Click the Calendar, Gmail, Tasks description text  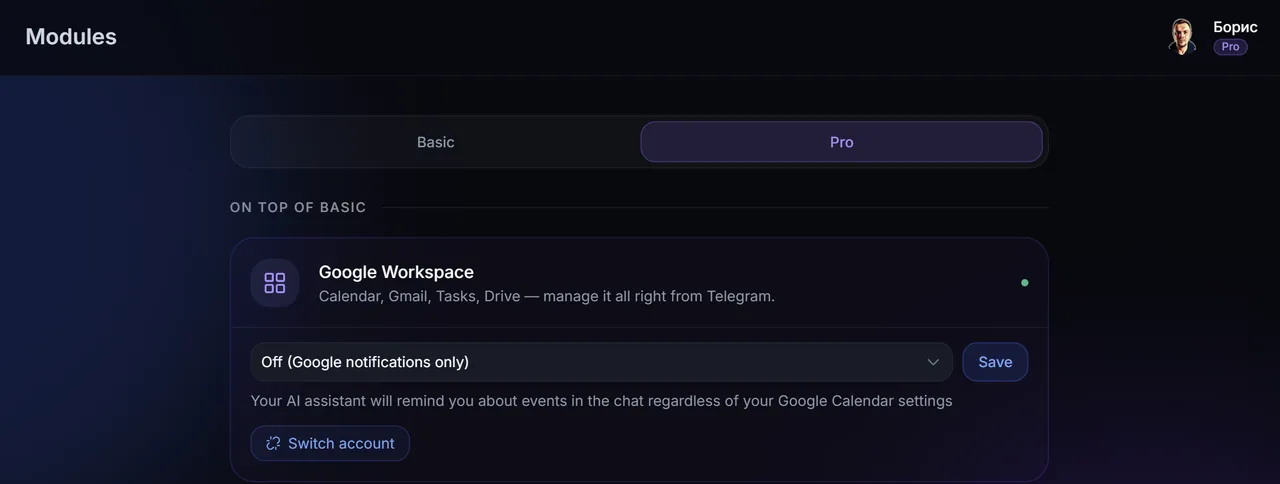pos(546,296)
